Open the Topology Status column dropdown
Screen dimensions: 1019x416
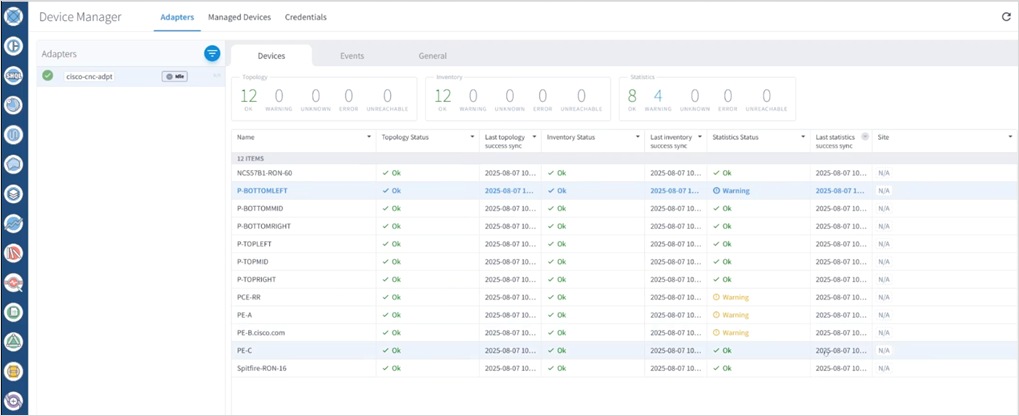(472, 137)
